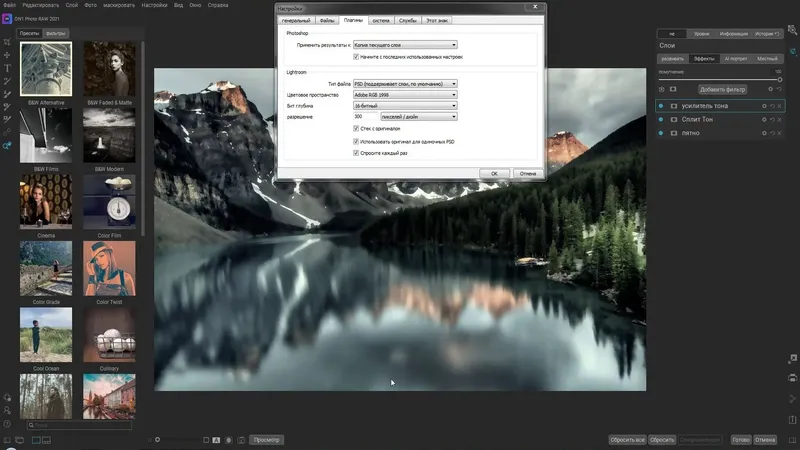Image resolution: width=800 pixels, height=450 pixels.
Task: Adjust the opacity slider handle in Effects panel
Action: [780, 80]
